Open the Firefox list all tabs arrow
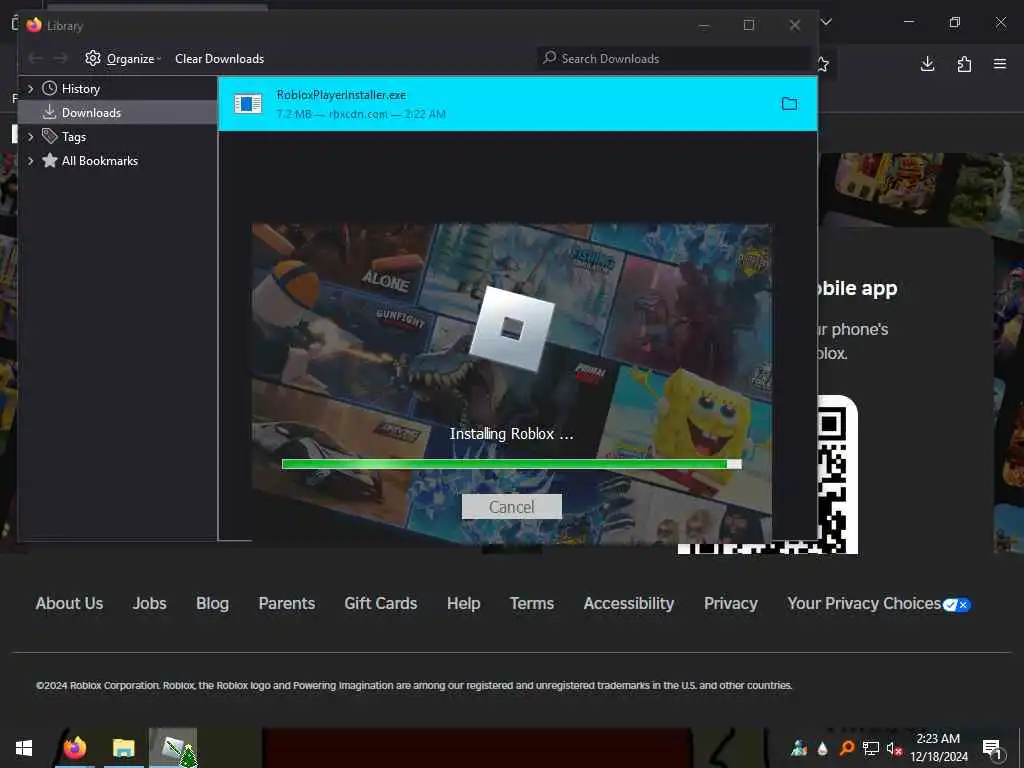The height and width of the screenshot is (768, 1024). [x=826, y=23]
